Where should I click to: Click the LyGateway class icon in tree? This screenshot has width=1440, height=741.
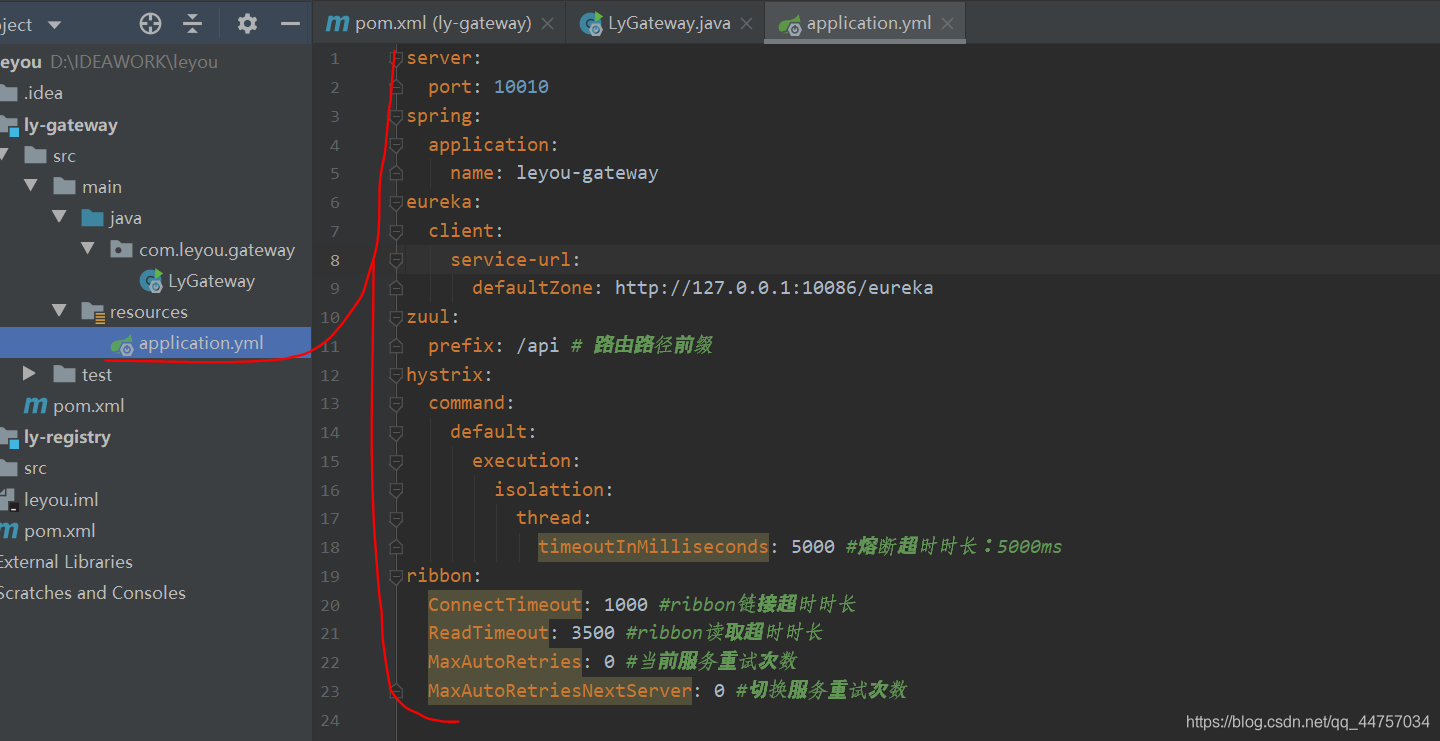[x=151, y=281]
